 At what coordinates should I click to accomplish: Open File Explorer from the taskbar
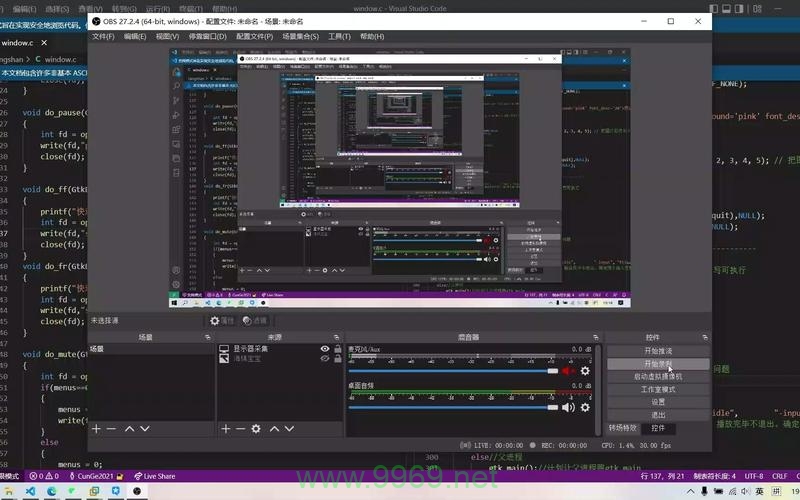pos(9,491)
